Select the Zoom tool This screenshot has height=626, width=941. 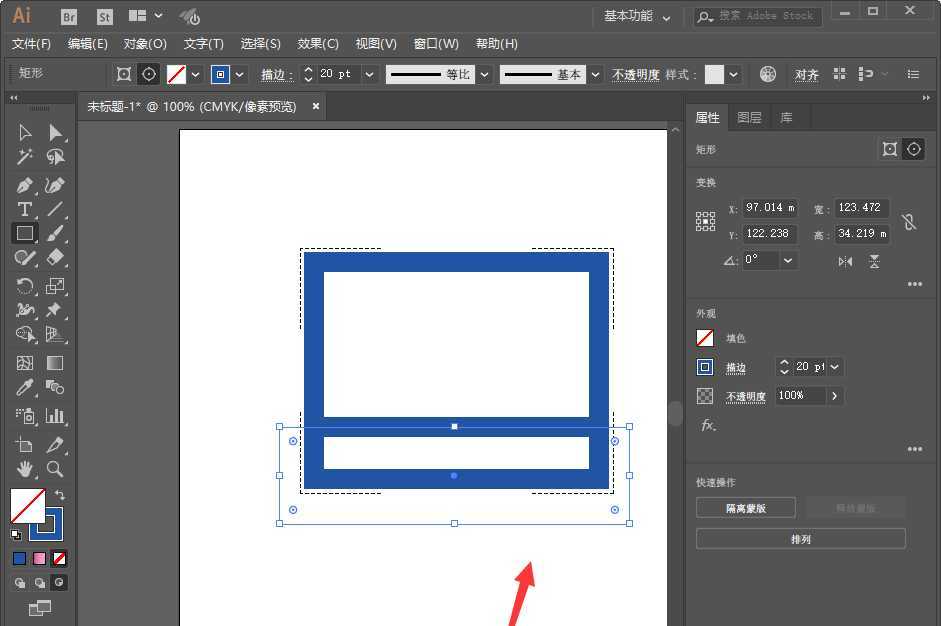54,469
